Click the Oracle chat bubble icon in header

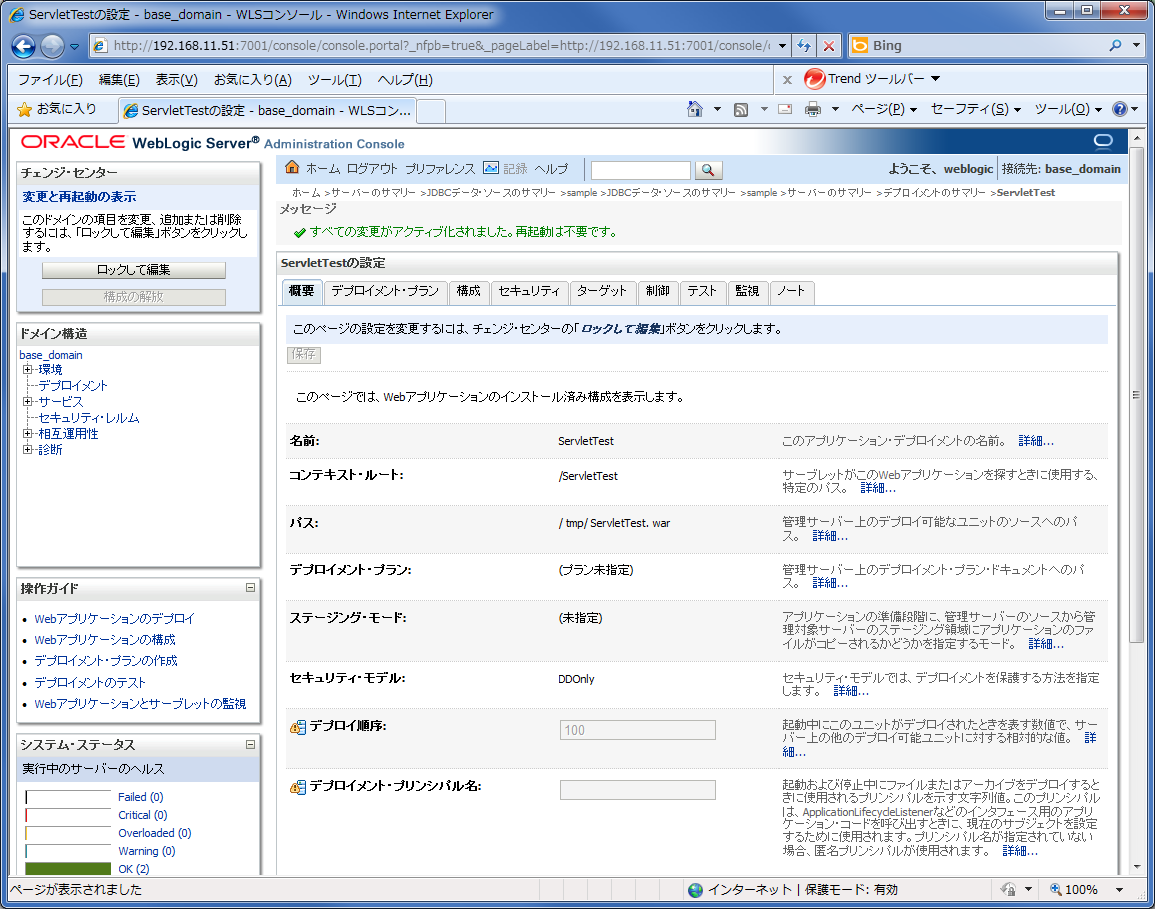pyautogui.click(x=1103, y=141)
